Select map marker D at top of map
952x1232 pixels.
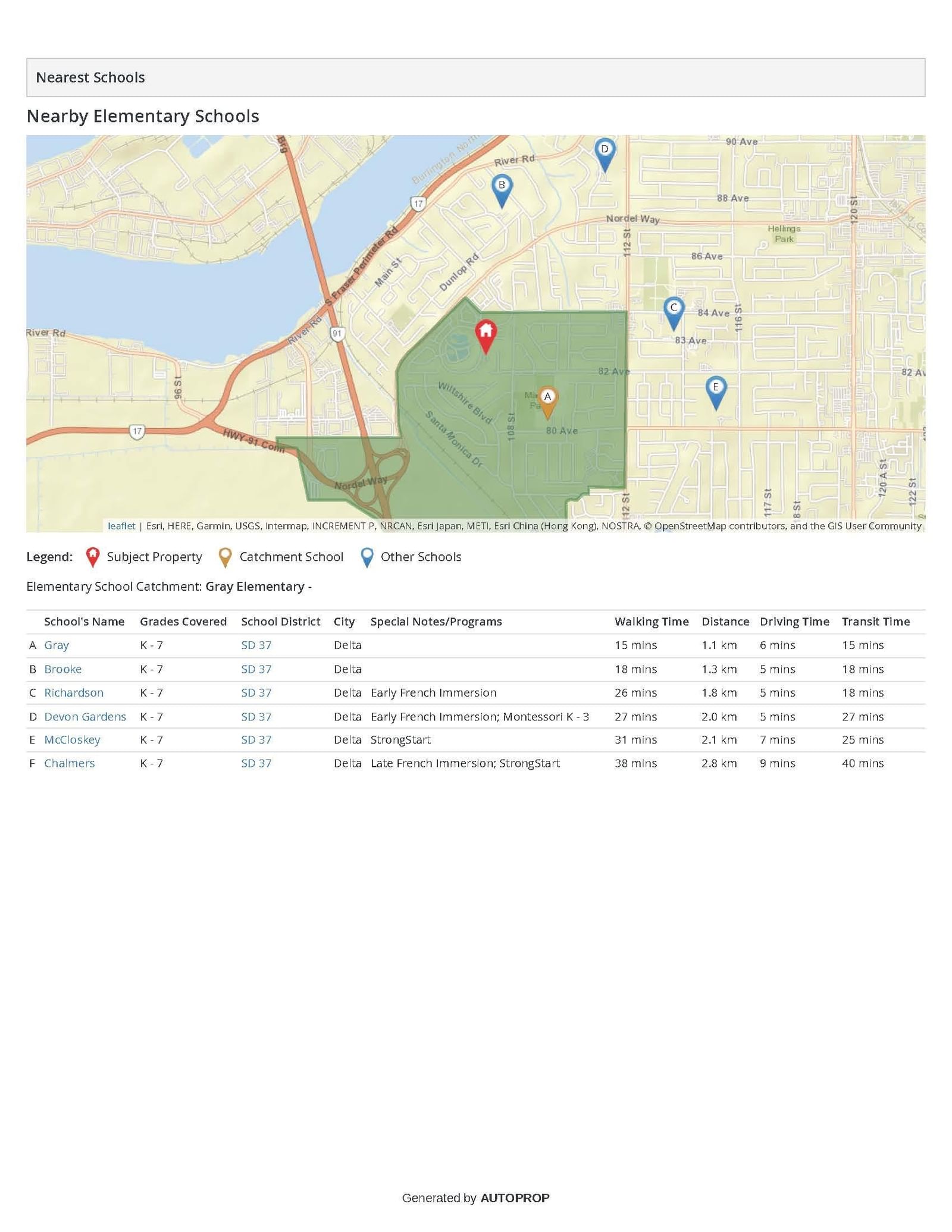605,155
